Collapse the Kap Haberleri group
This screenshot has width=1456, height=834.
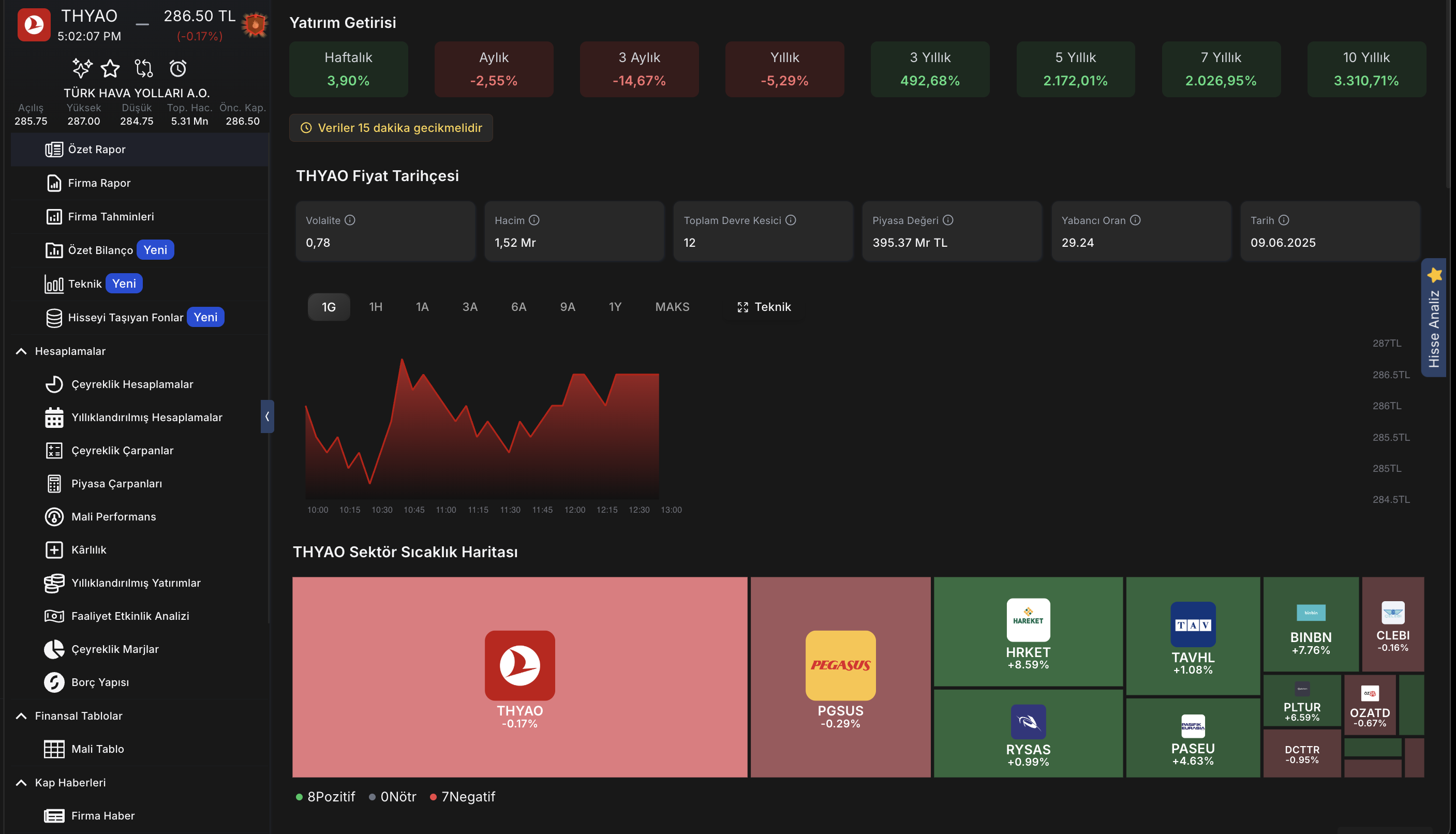(21, 782)
